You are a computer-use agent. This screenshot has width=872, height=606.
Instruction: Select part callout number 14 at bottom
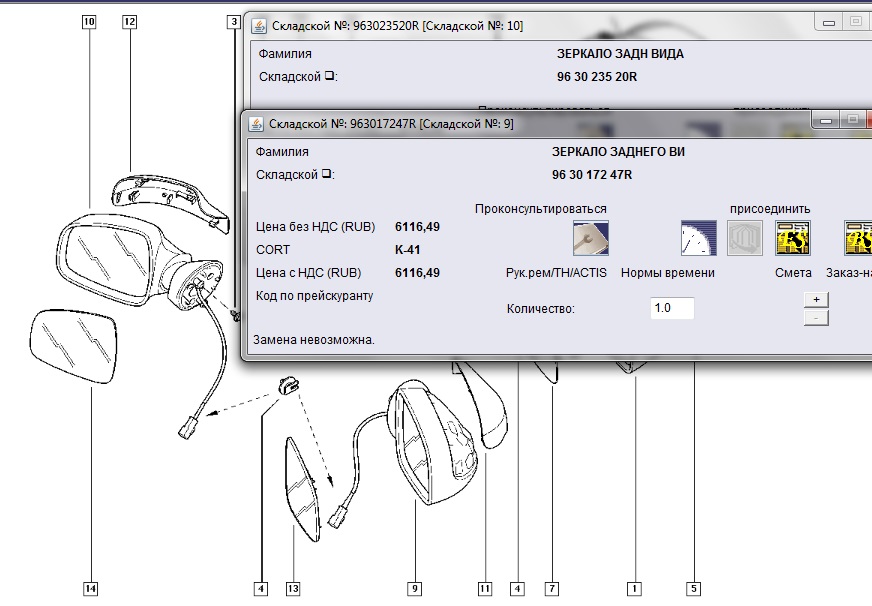click(91, 588)
